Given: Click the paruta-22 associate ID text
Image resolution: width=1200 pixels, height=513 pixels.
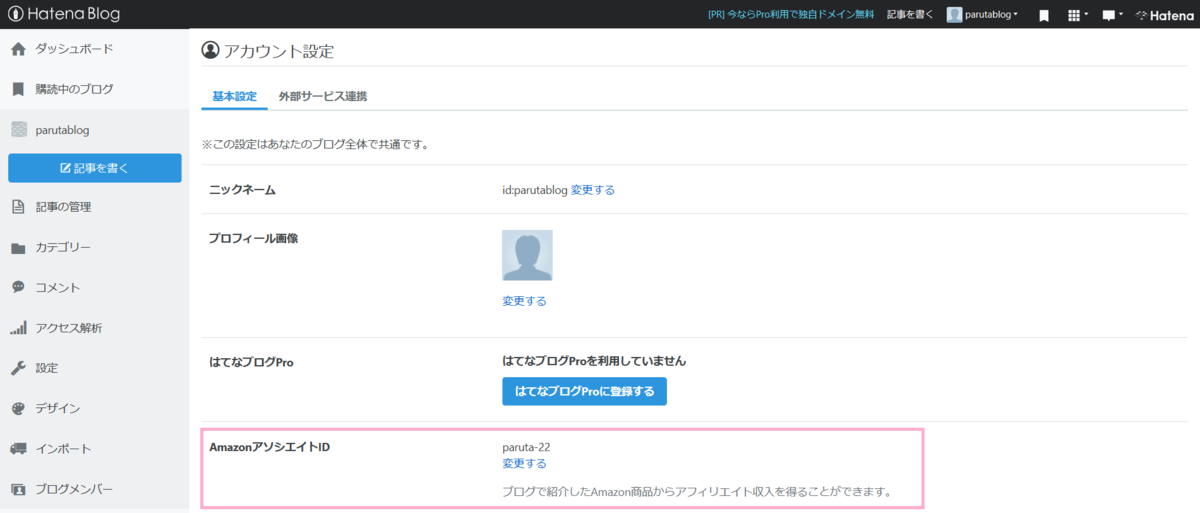Looking at the screenshot, I should pyautogui.click(x=526, y=448).
